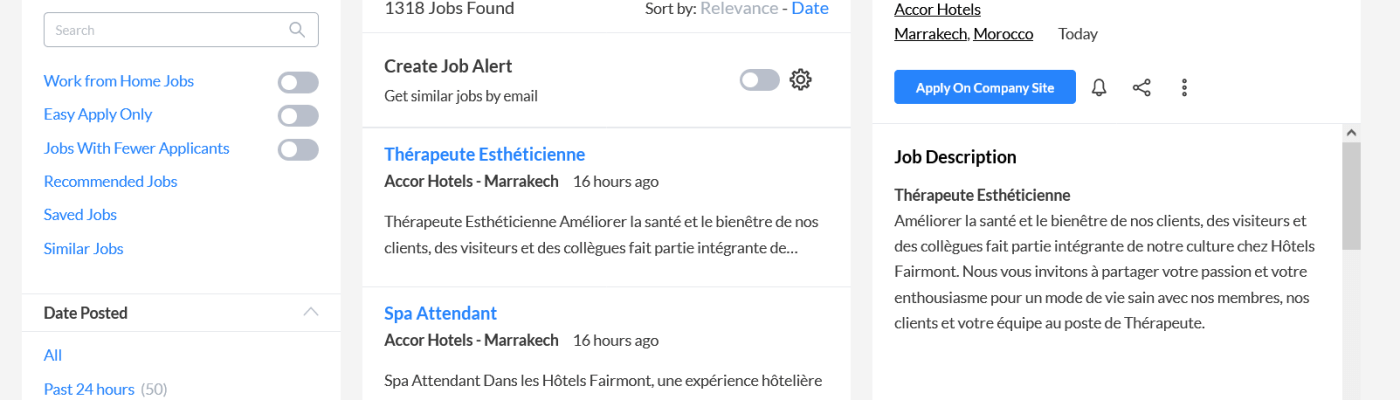Viewport: 1400px width, 400px height.
Task: Sort results by Relevance
Action: [738, 9]
